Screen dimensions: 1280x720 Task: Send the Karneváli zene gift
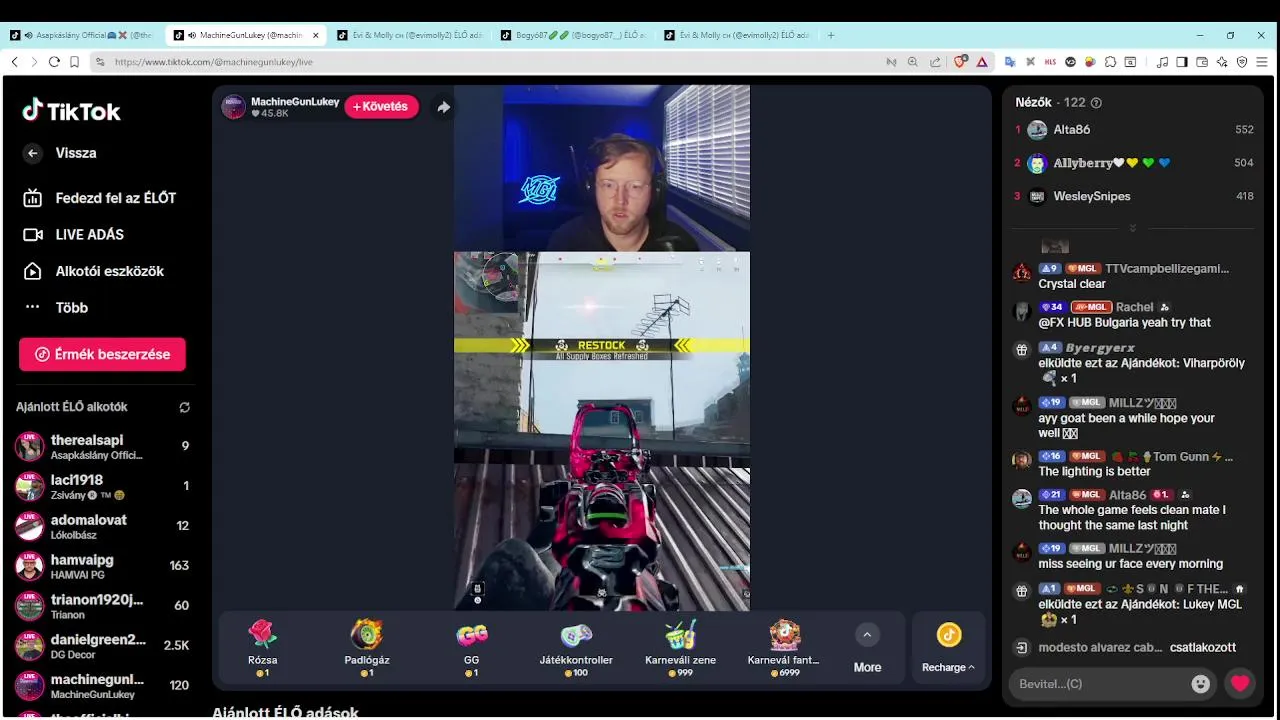tap(680, 648)
